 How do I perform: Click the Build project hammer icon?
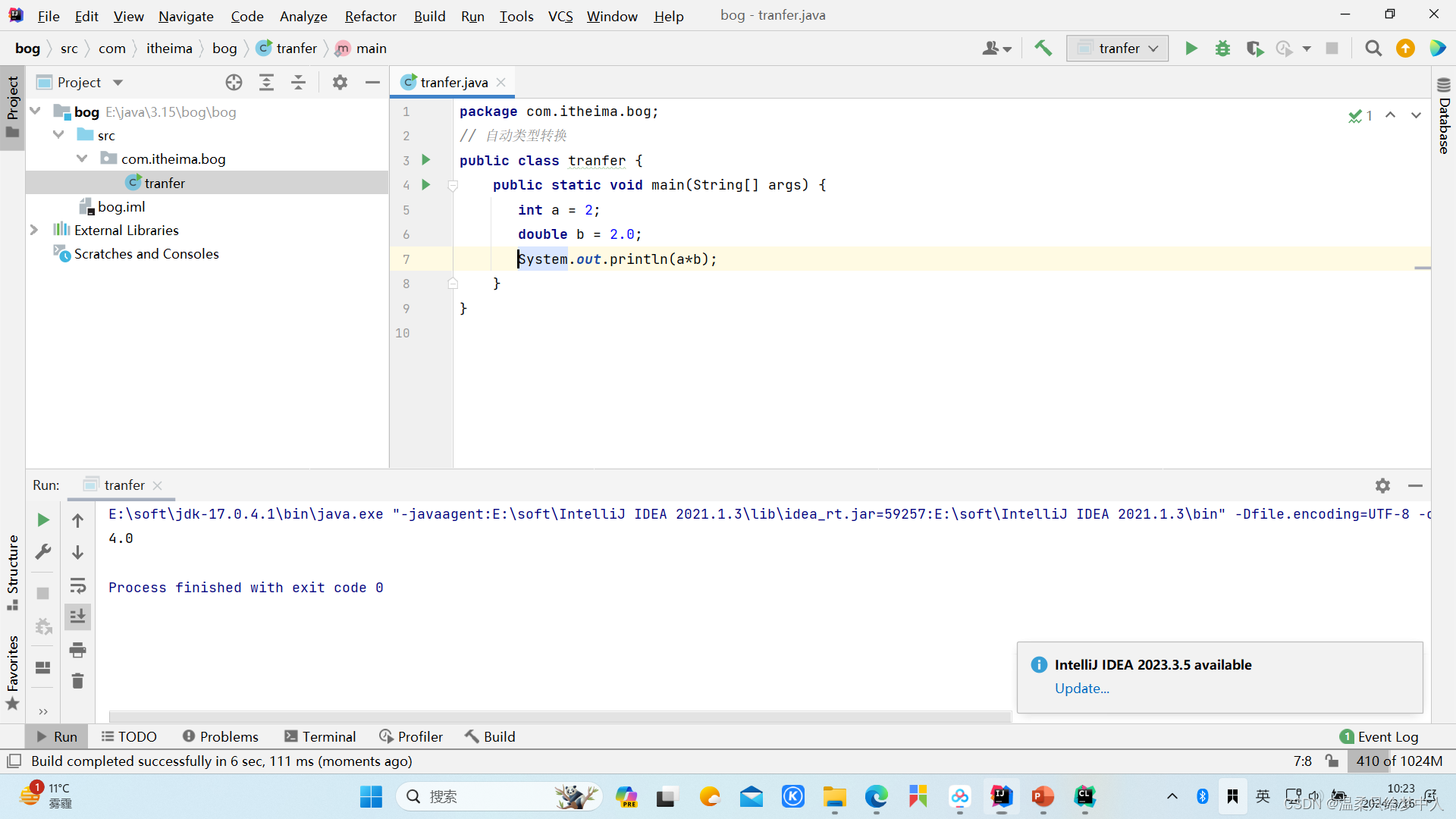coord(1043,49)
